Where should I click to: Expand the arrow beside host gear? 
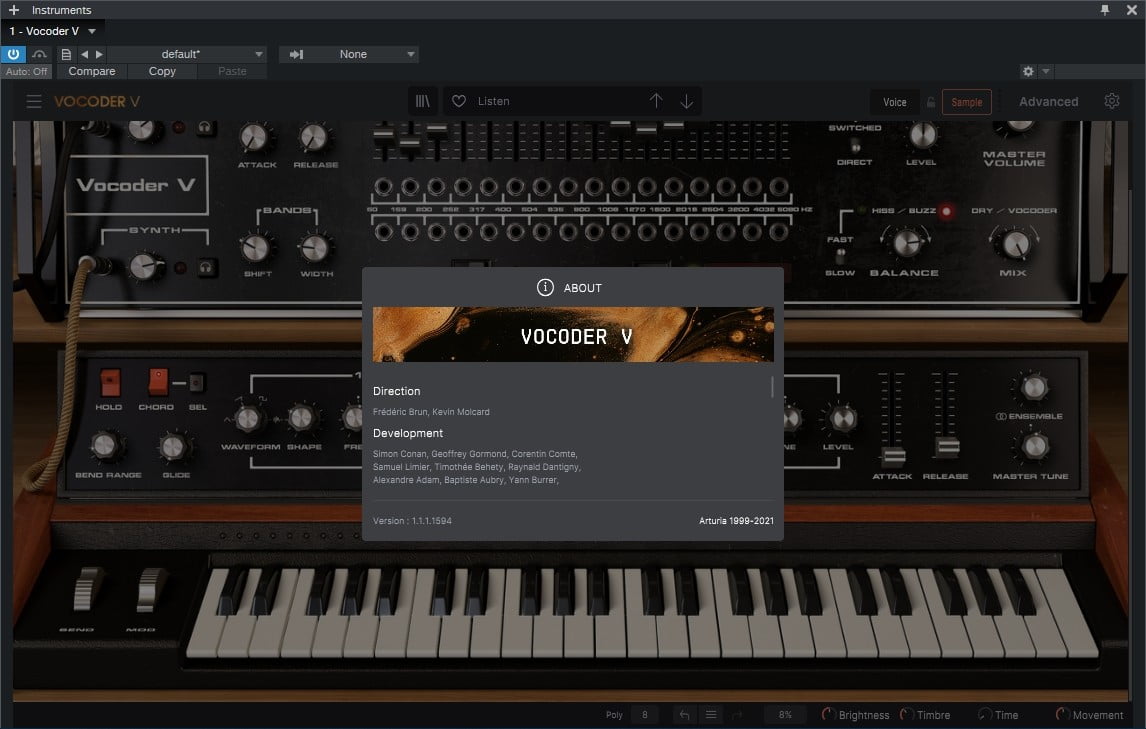tap(1046, 71)
